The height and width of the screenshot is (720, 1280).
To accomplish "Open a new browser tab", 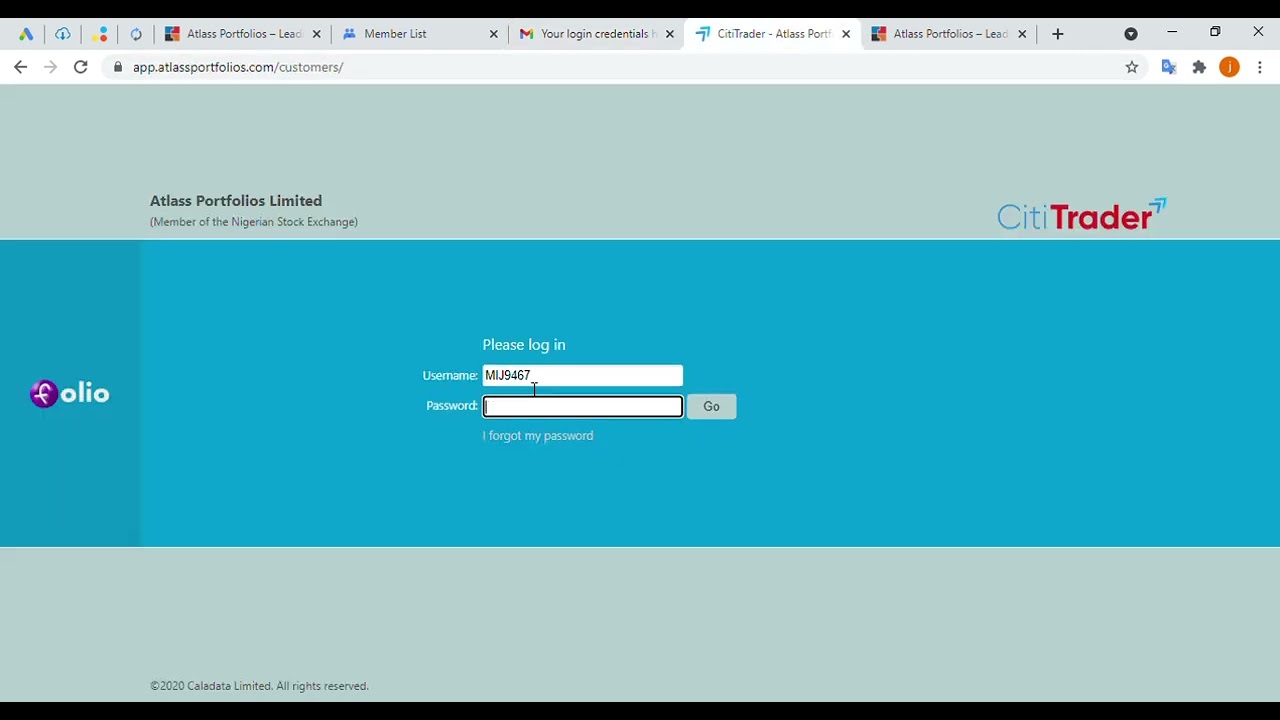I will [1057, 34].
